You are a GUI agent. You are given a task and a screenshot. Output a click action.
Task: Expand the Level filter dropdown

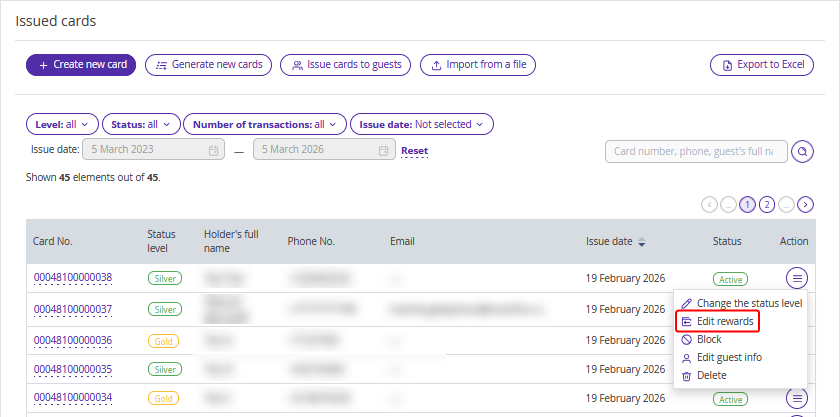tap(61, 124)
